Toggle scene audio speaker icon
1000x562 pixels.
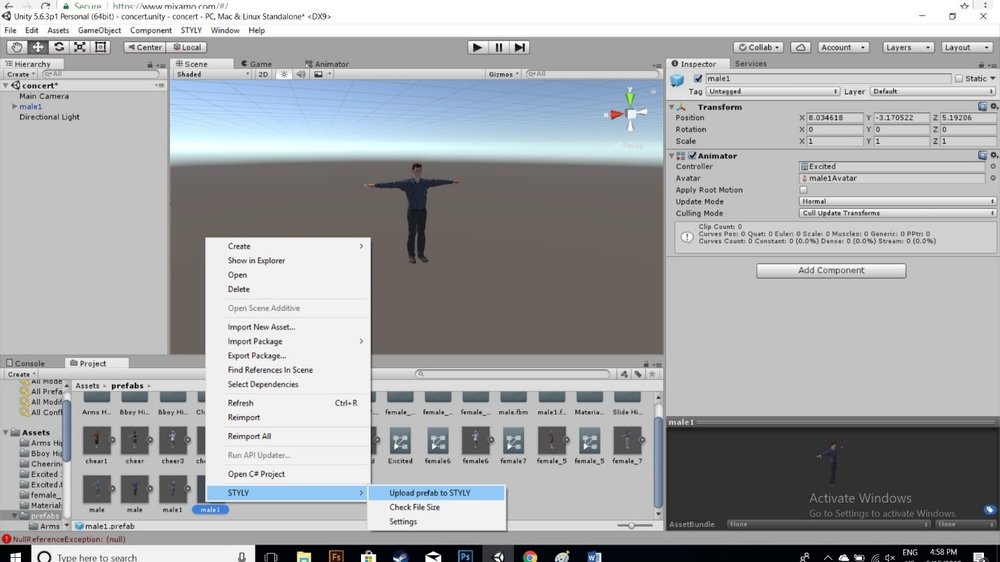pos(300,74)
